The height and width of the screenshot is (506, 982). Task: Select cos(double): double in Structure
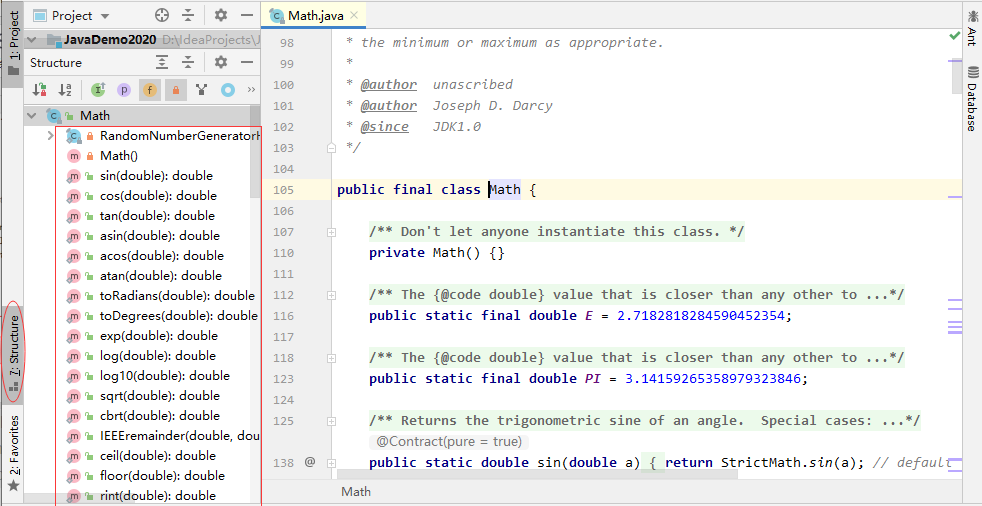tap(159, 196)
